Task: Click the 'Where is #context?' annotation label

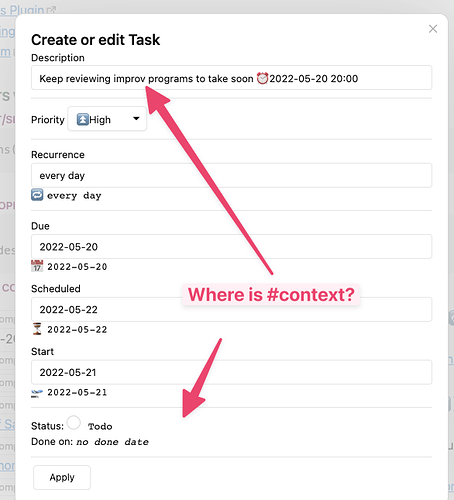Action: pos(271,295)
